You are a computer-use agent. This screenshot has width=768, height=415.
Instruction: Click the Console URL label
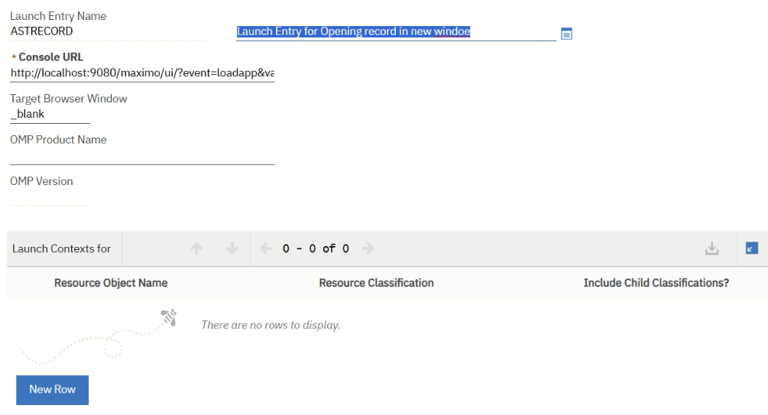pyautogui.click(x=51, y=57)
